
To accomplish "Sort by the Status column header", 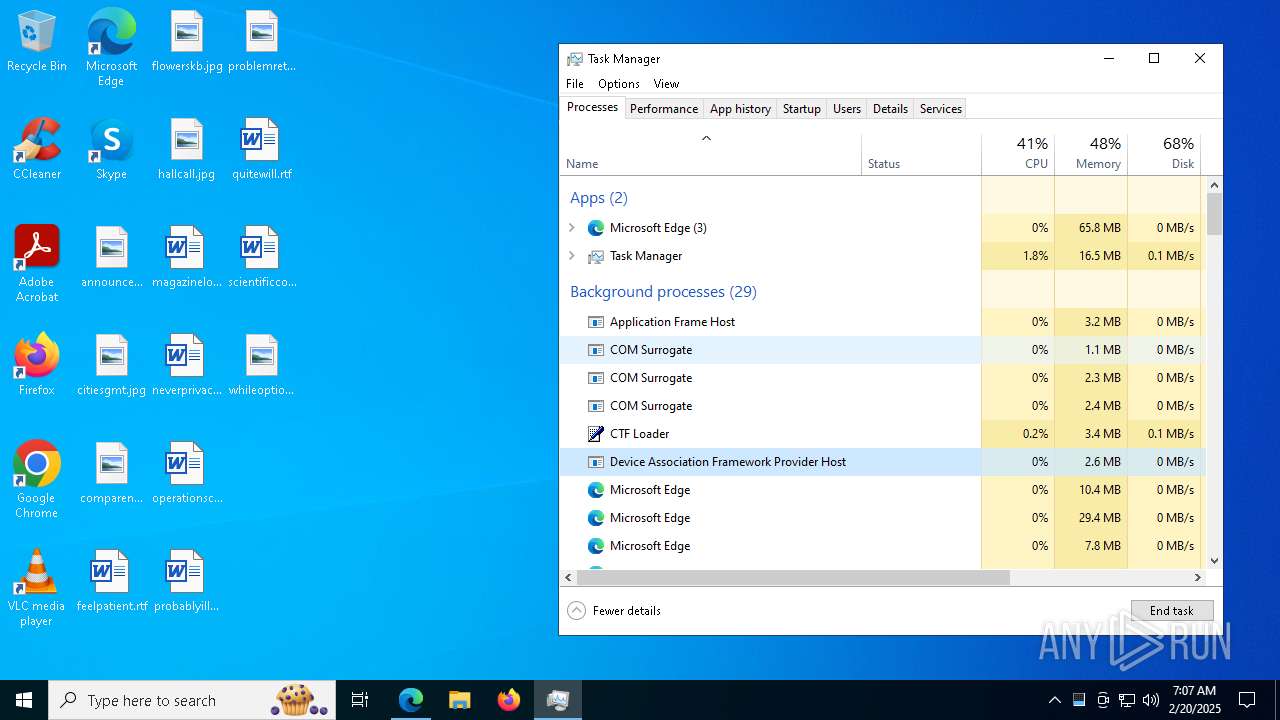I will point(922,153).
